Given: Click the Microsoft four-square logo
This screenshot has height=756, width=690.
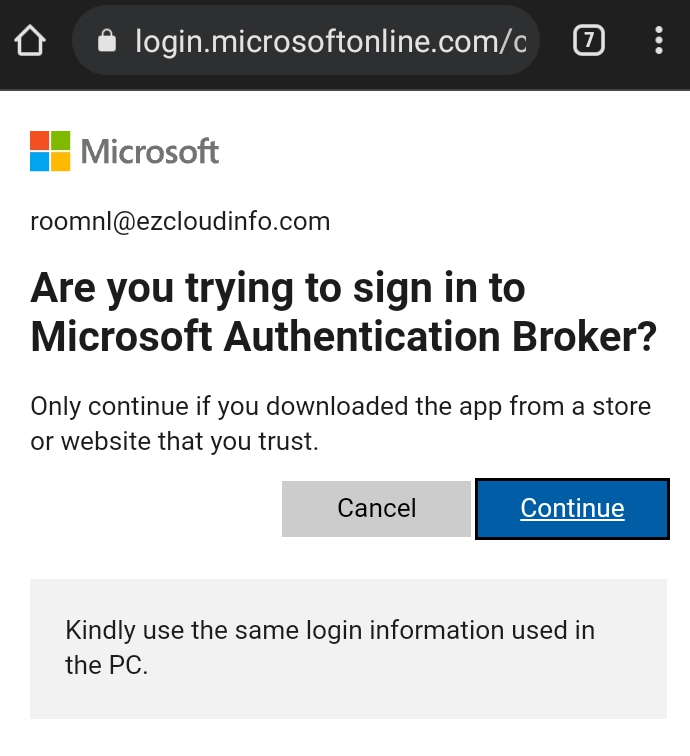Looking at the screenshot, I should [x=50, y=151].
